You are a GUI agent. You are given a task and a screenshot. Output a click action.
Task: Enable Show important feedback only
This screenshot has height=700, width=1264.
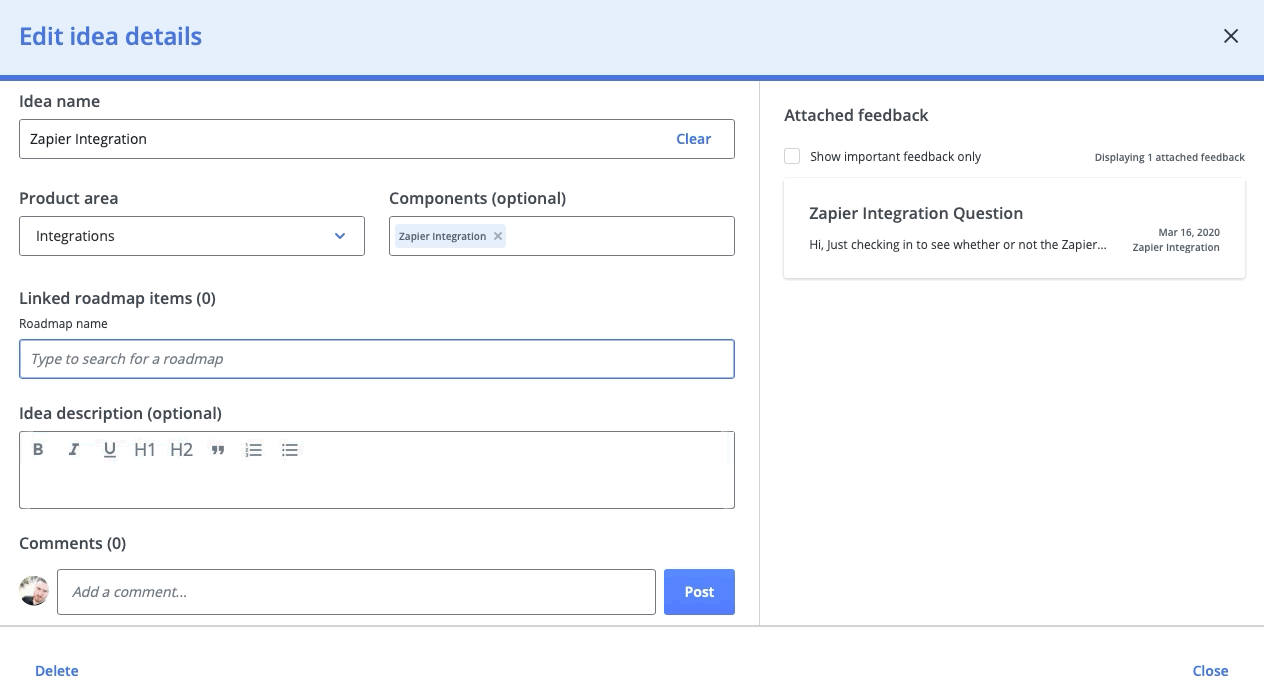pos(792,156)
